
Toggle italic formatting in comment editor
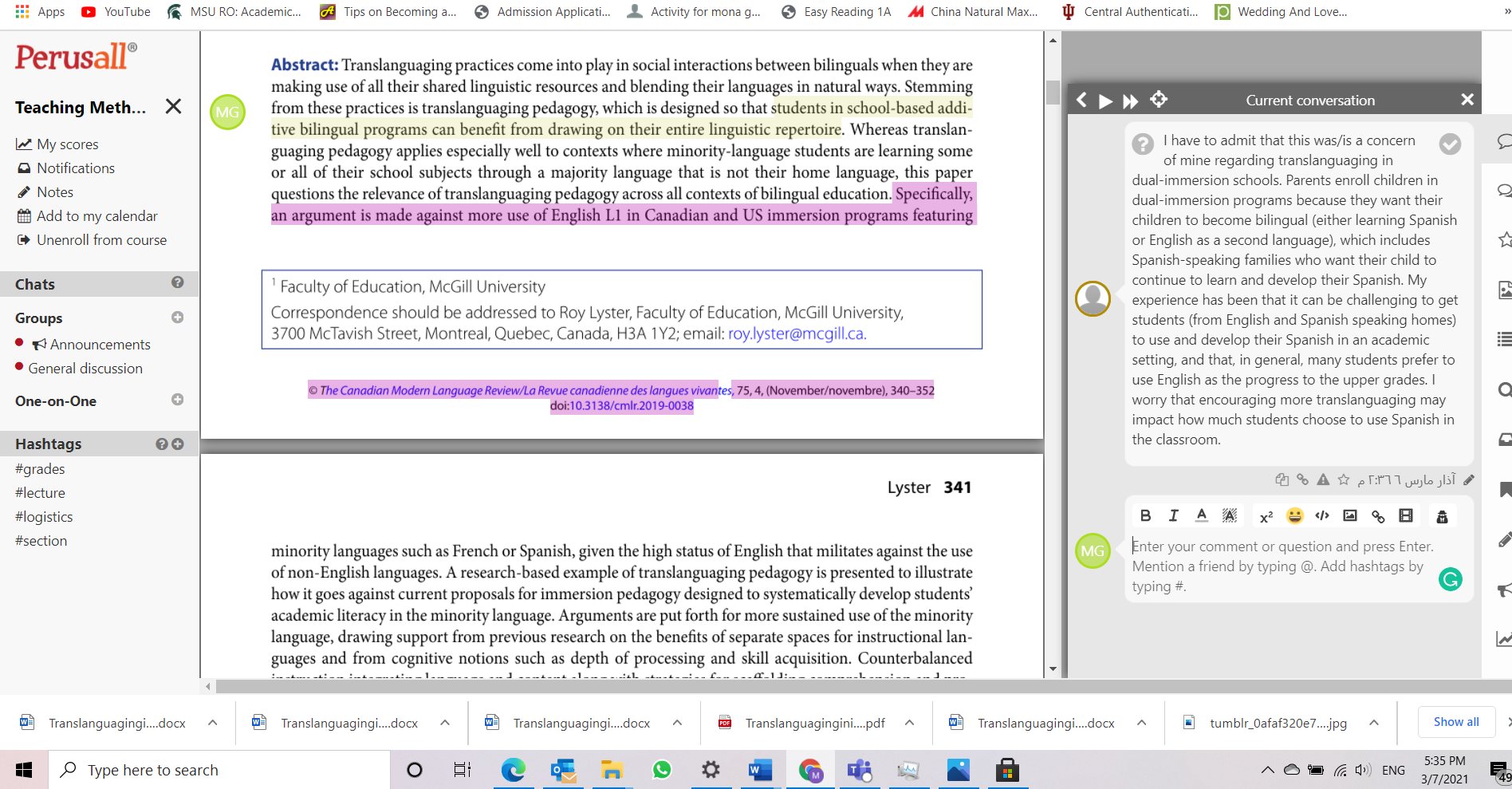1173,515
